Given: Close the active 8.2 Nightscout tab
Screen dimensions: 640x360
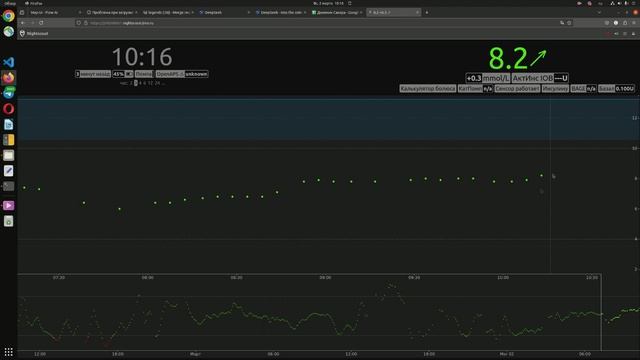Looking at the screenshot, I should (417, 12).
